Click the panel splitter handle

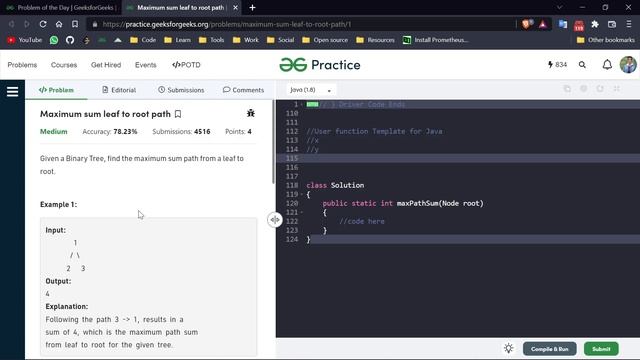coord(275,220)
